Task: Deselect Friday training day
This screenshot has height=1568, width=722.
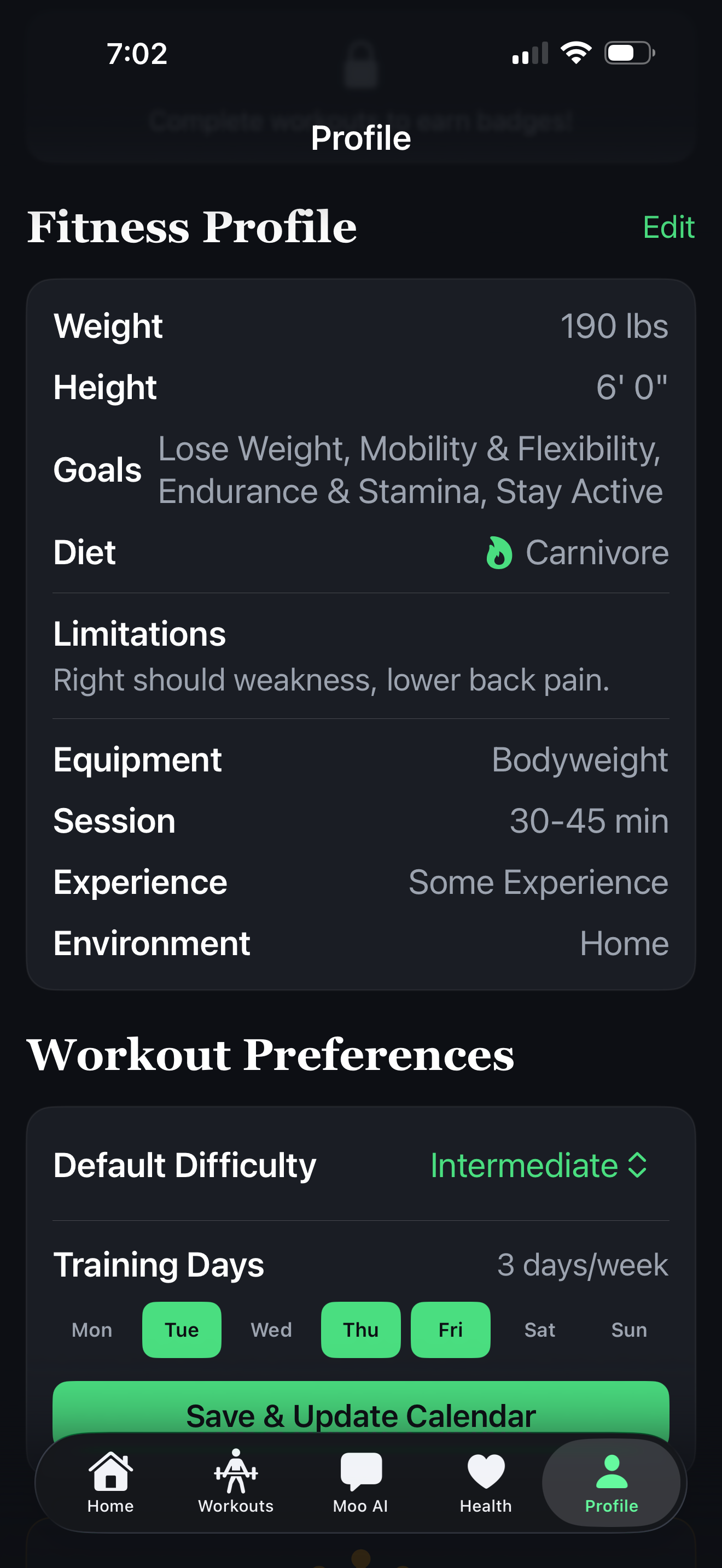Action: (x=450, y=1330)
